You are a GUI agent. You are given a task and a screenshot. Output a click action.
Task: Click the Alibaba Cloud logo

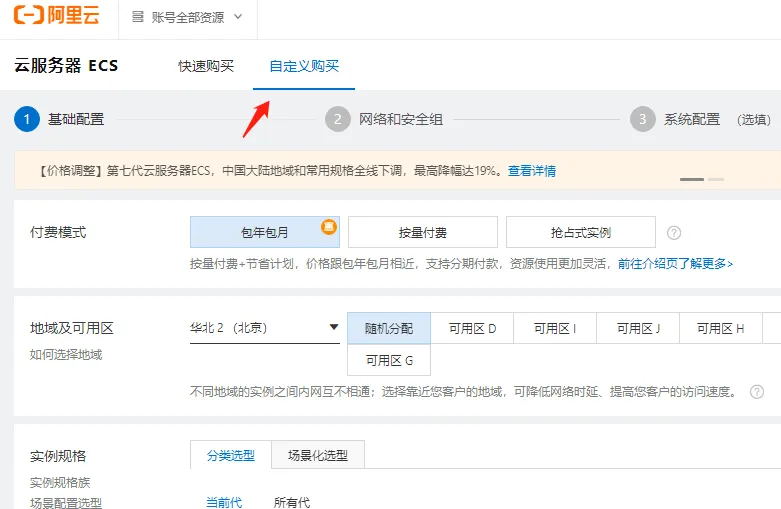56,15
